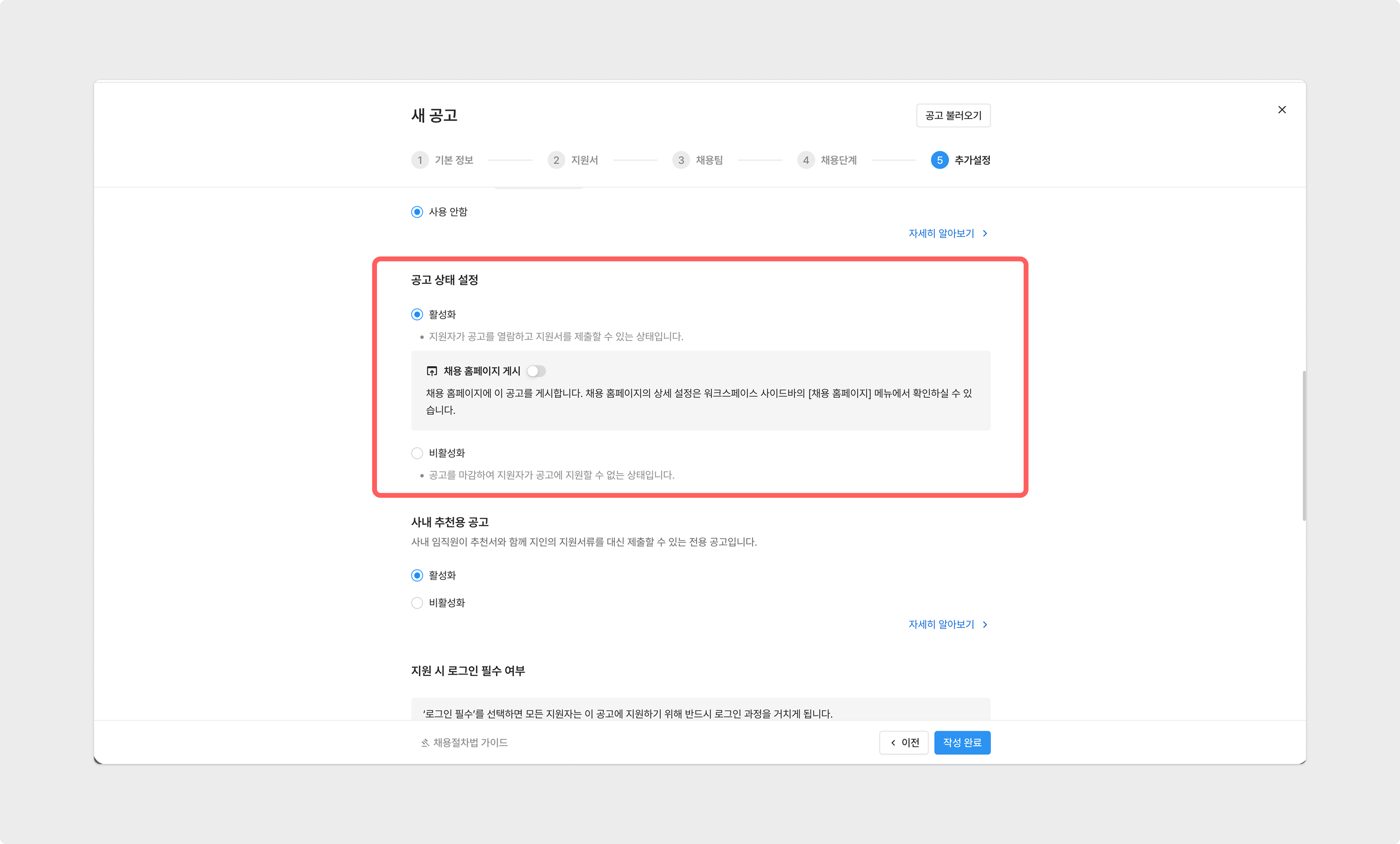Screen dimensions: 1400x844
Task: Click the 채용절차법 가이드 gavel icon
Action: 425,743
